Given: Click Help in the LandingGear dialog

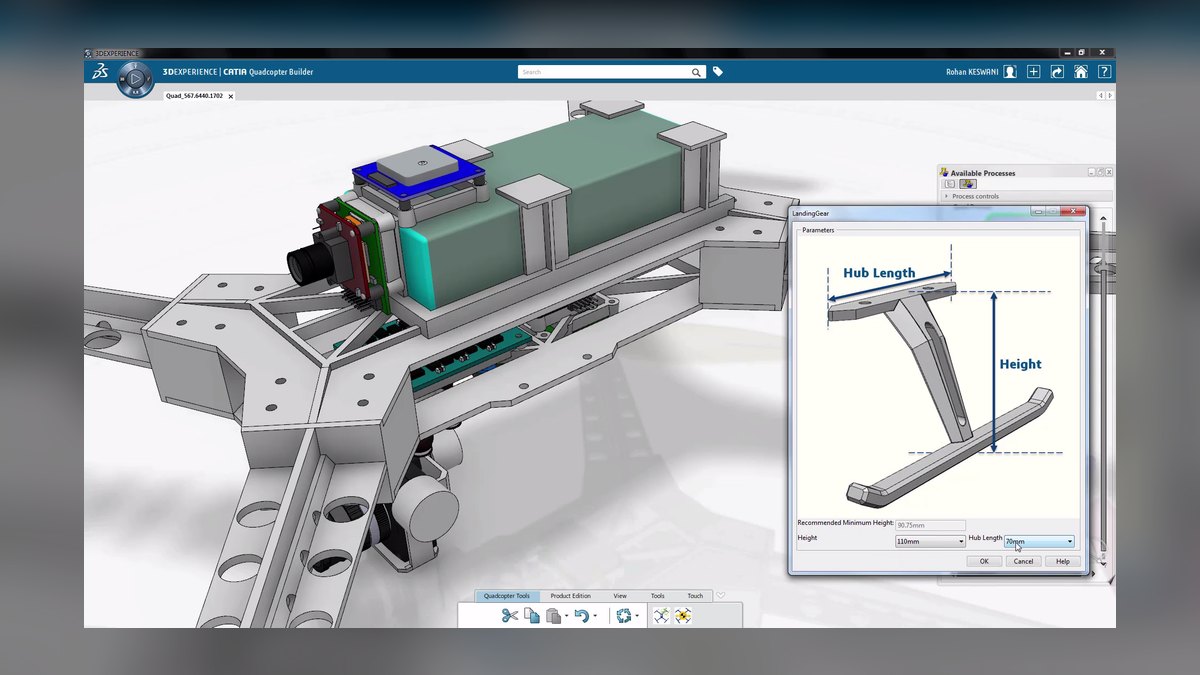Looking at the screenshot, I should [1063, 561].
